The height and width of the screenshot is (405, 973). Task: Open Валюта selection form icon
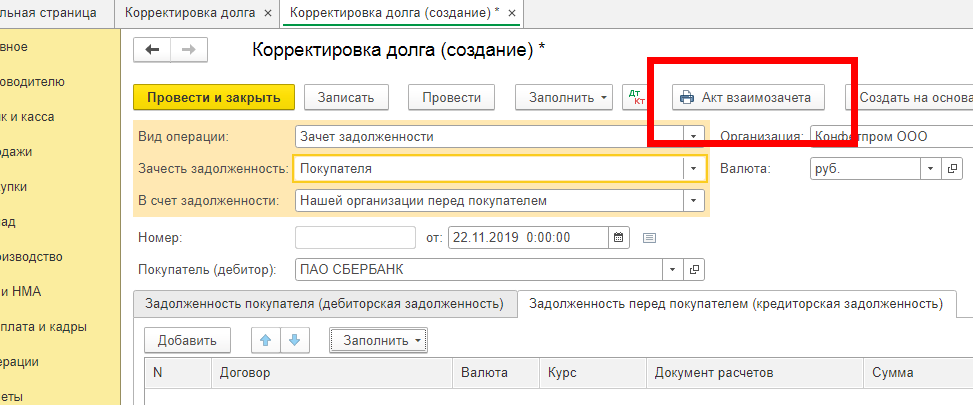pyautogui.click(x=952, y=169)
